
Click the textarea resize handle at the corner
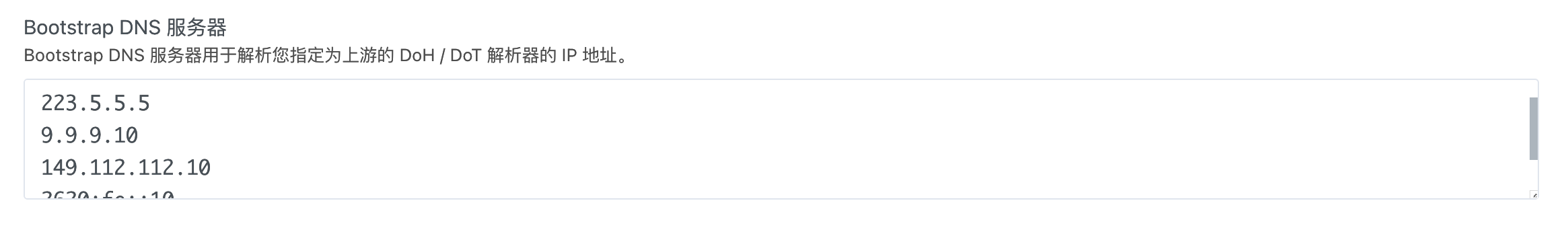tap(1534, 195)
